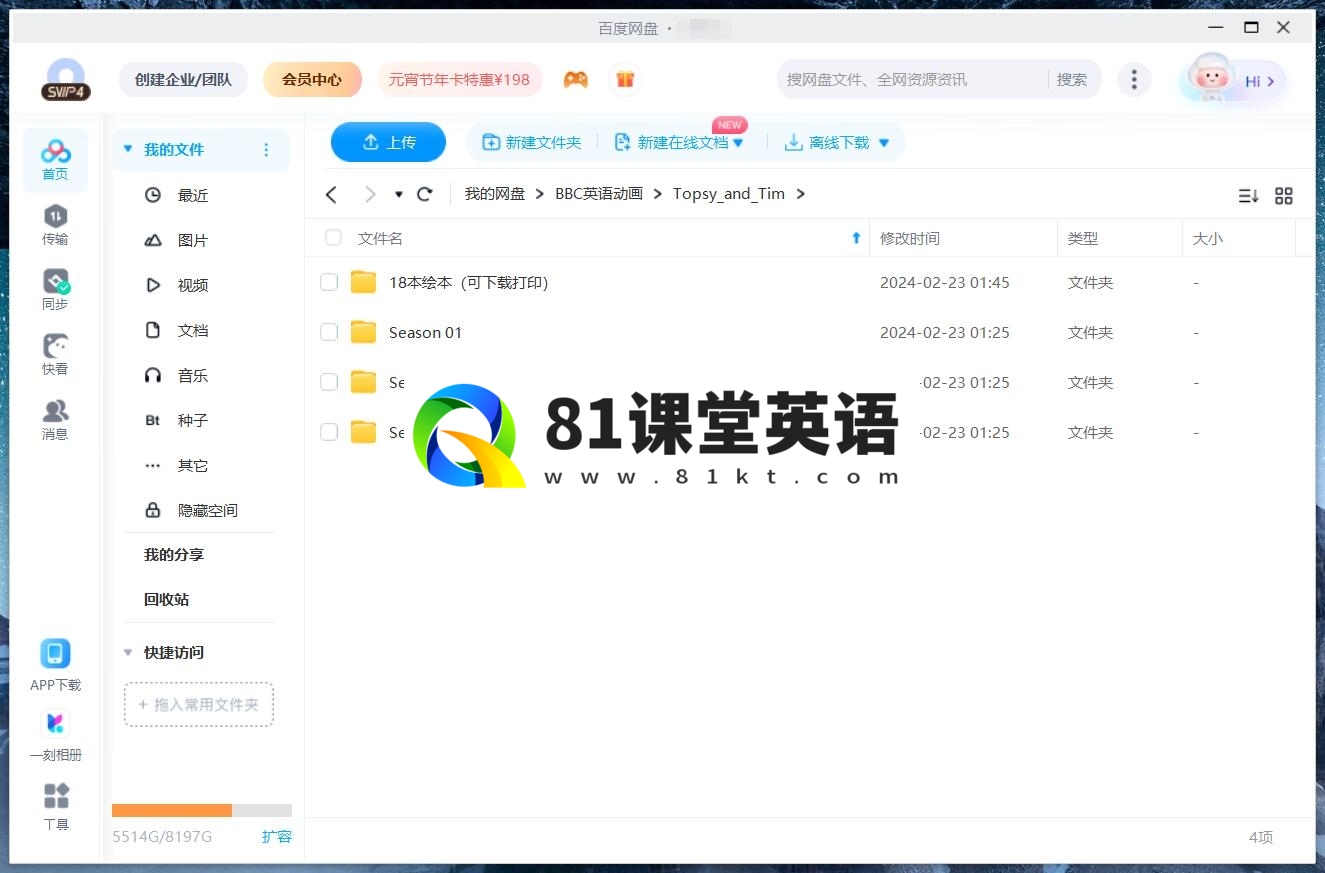This screenshot has width=1325, height=873.
Task: Open the three-dot more menu near search
Action: (1133, 80)
